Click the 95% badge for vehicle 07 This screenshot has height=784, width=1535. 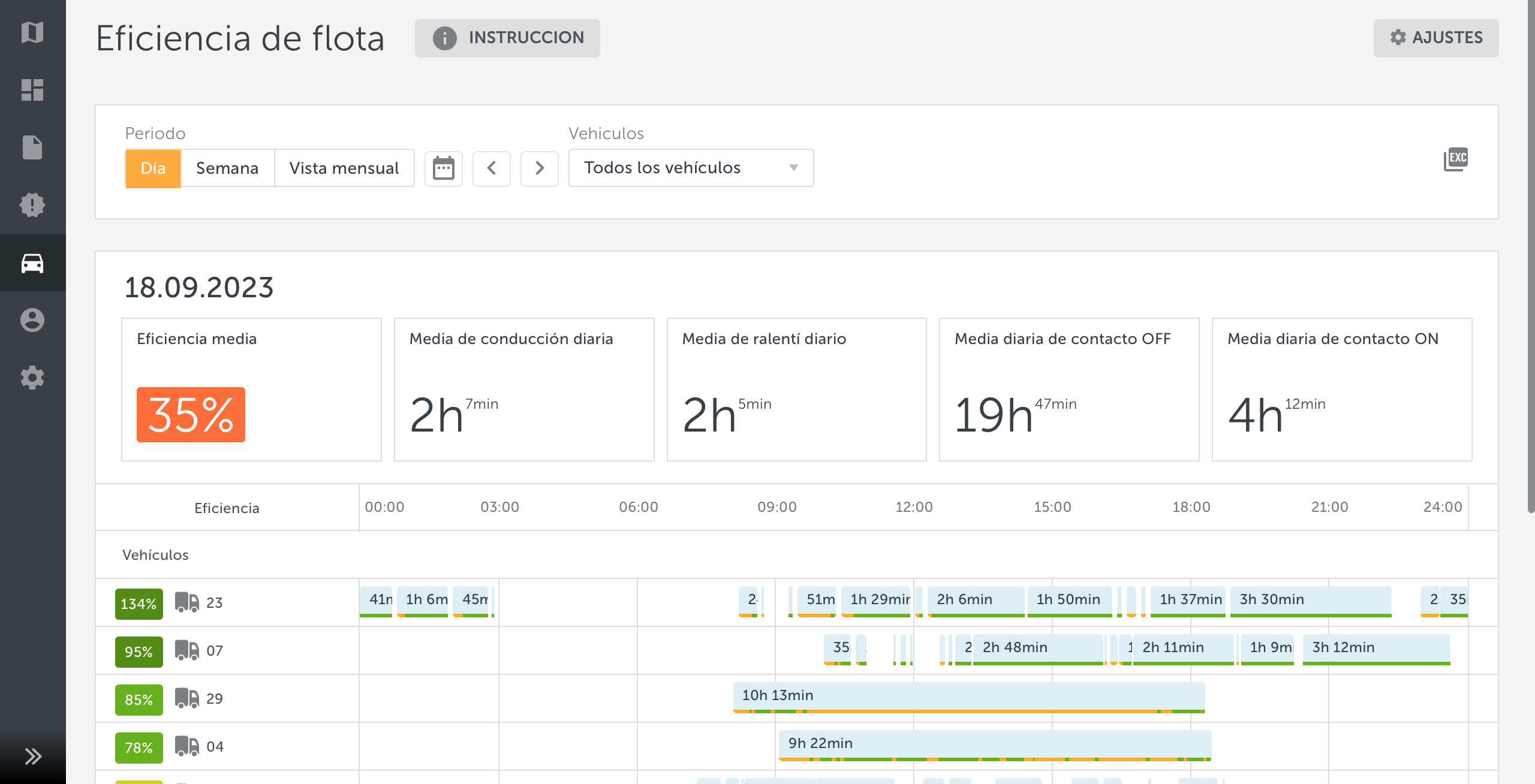point(139,652)
